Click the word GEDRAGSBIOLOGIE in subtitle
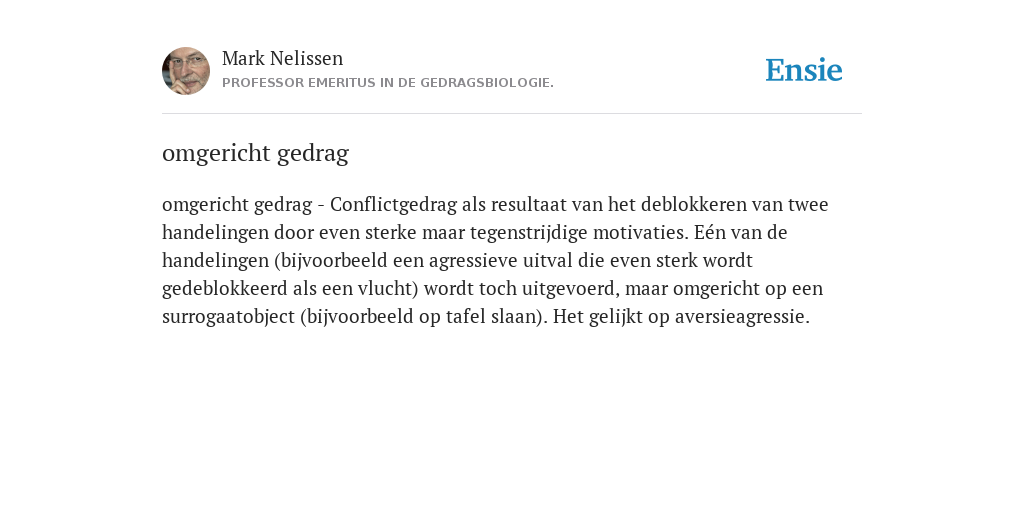This screenshot has width=1024, height=512. [x=487, y=83]
